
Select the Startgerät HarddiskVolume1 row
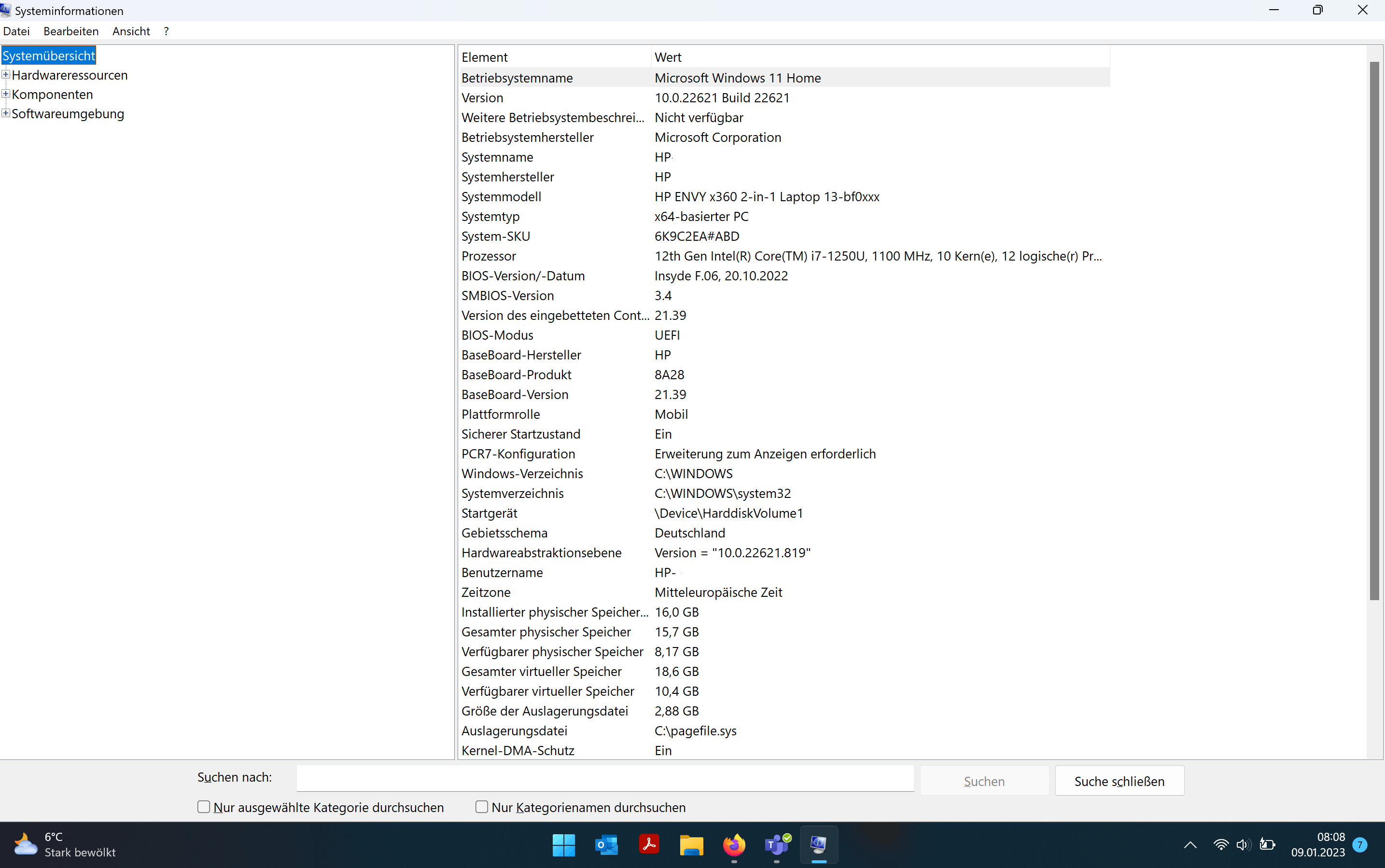coord(784,513)
